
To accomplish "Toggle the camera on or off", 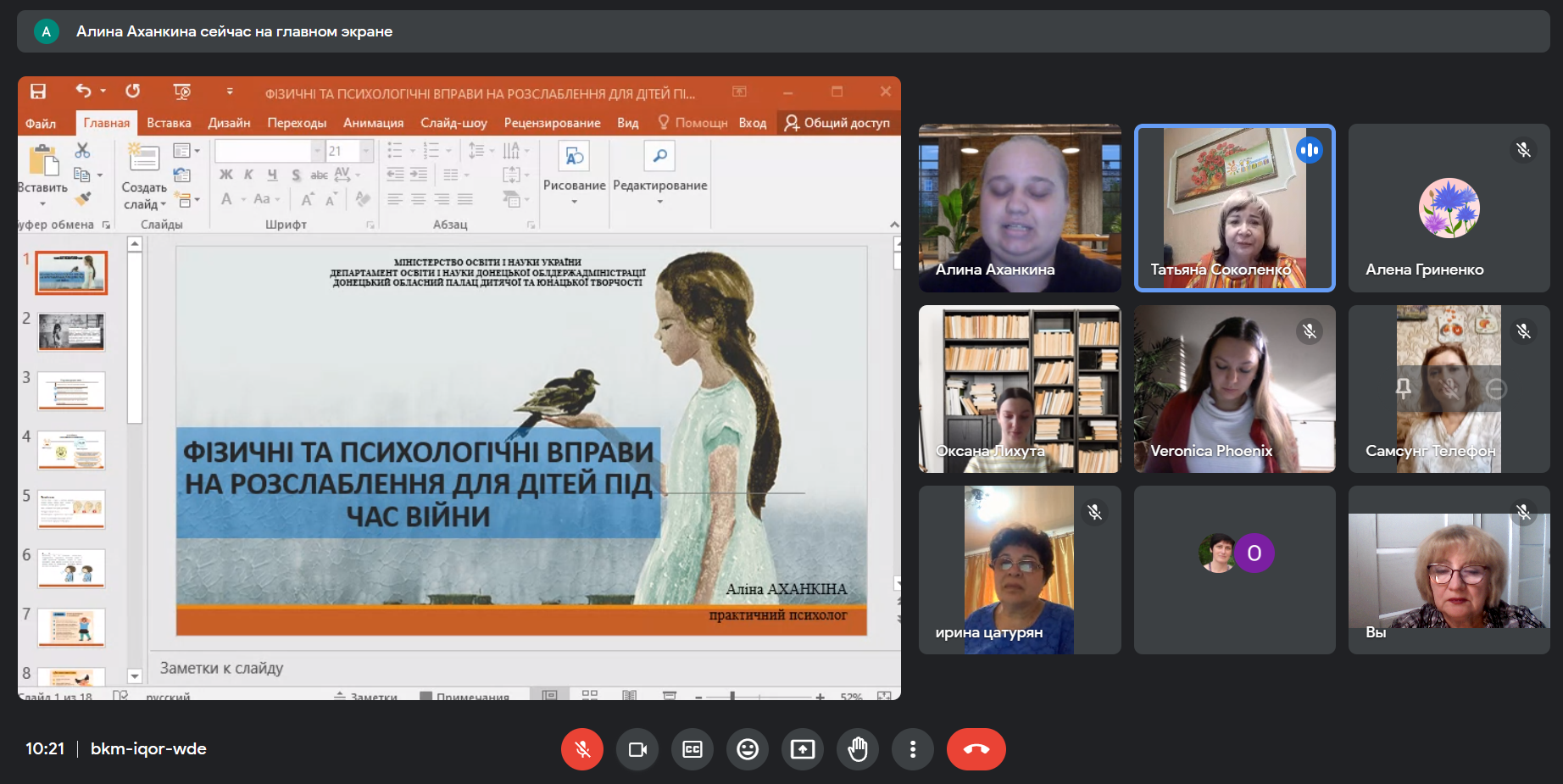I will pyautogui.click(x=637, y=749).
